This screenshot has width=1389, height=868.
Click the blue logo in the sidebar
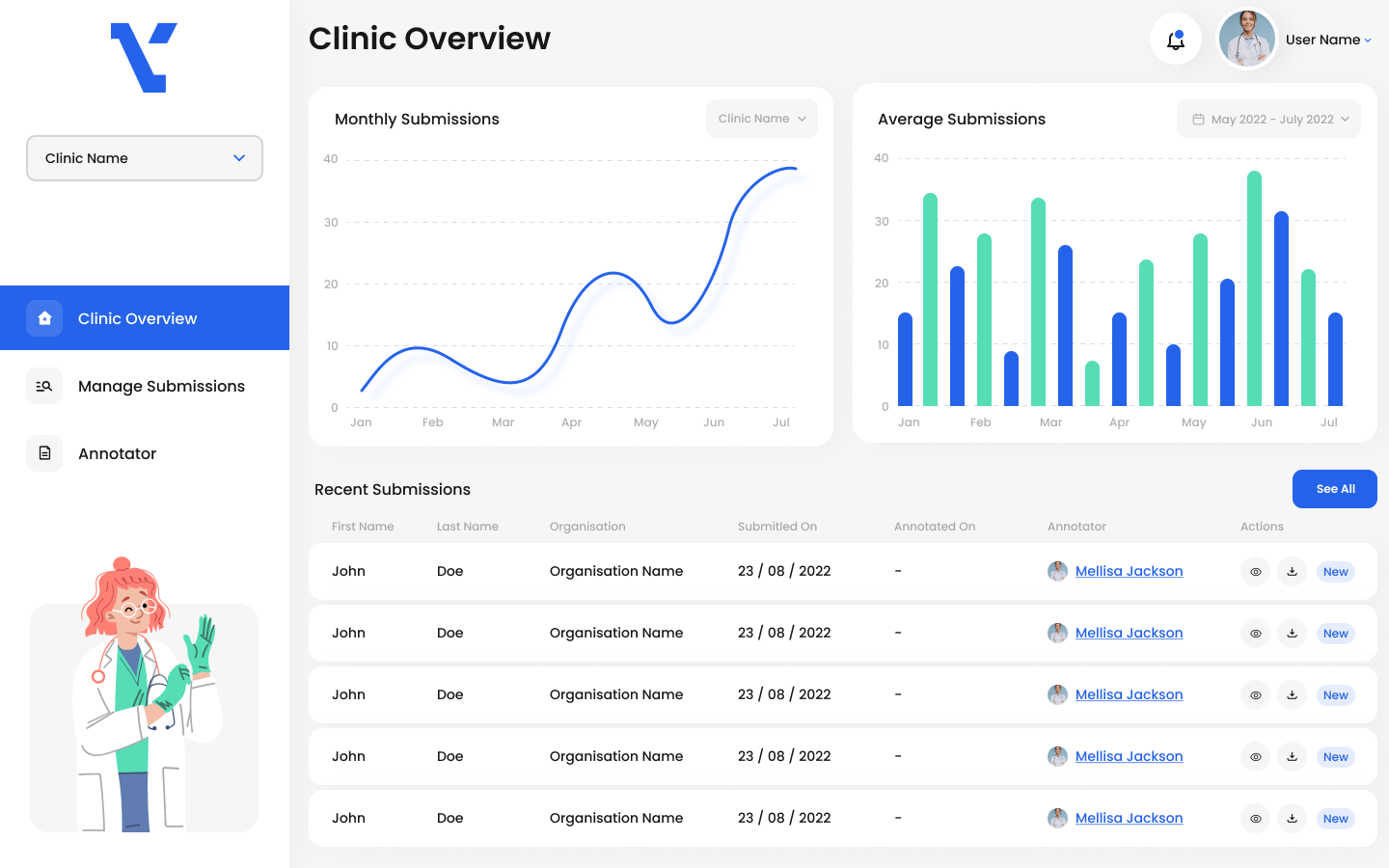click(x=144, y=58)
